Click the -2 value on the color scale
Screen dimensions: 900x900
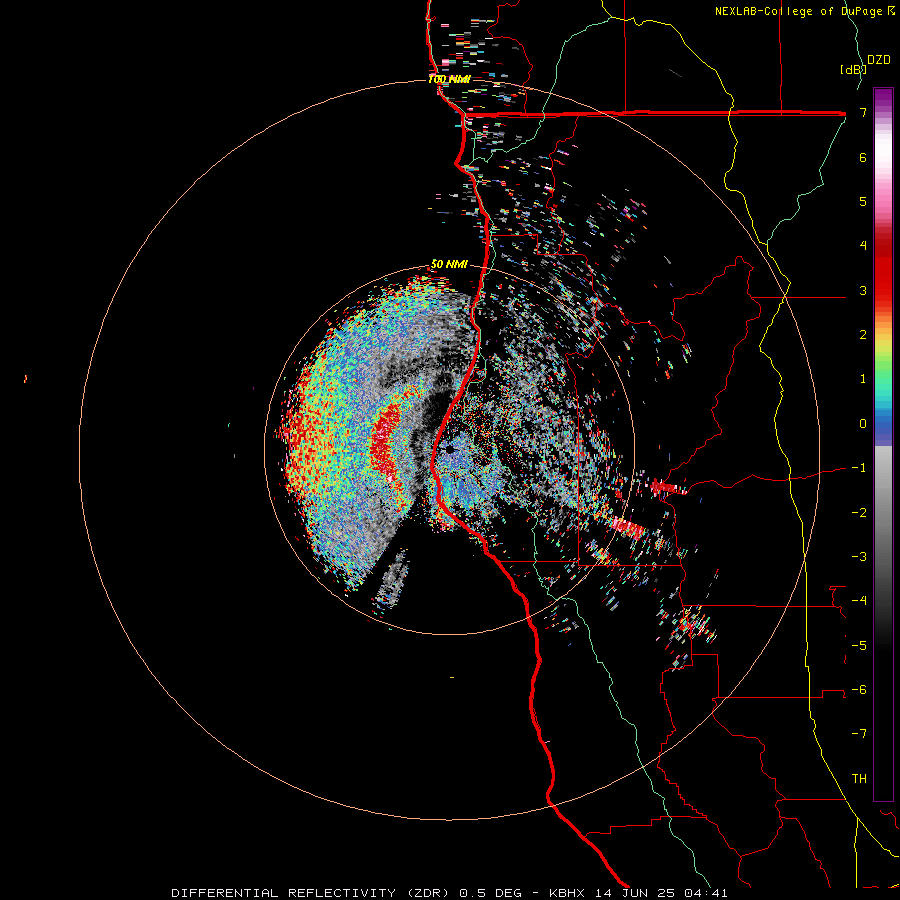859,513
